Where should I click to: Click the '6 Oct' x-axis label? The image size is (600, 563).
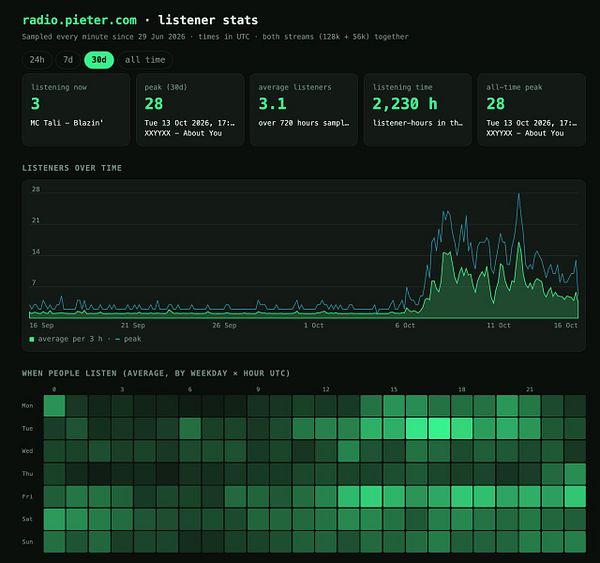tap(405, 325)
